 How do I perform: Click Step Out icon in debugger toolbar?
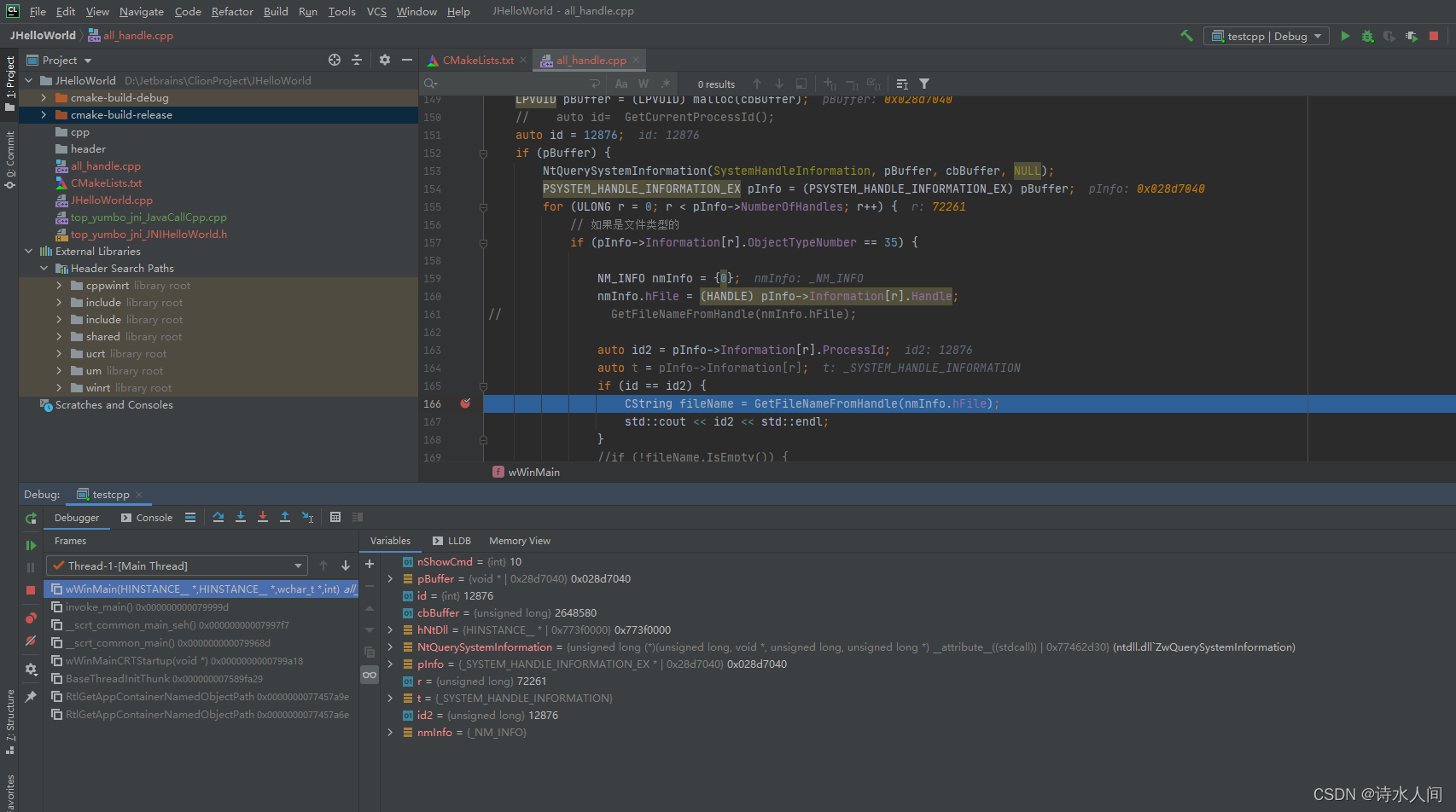[x=285, y=517]
